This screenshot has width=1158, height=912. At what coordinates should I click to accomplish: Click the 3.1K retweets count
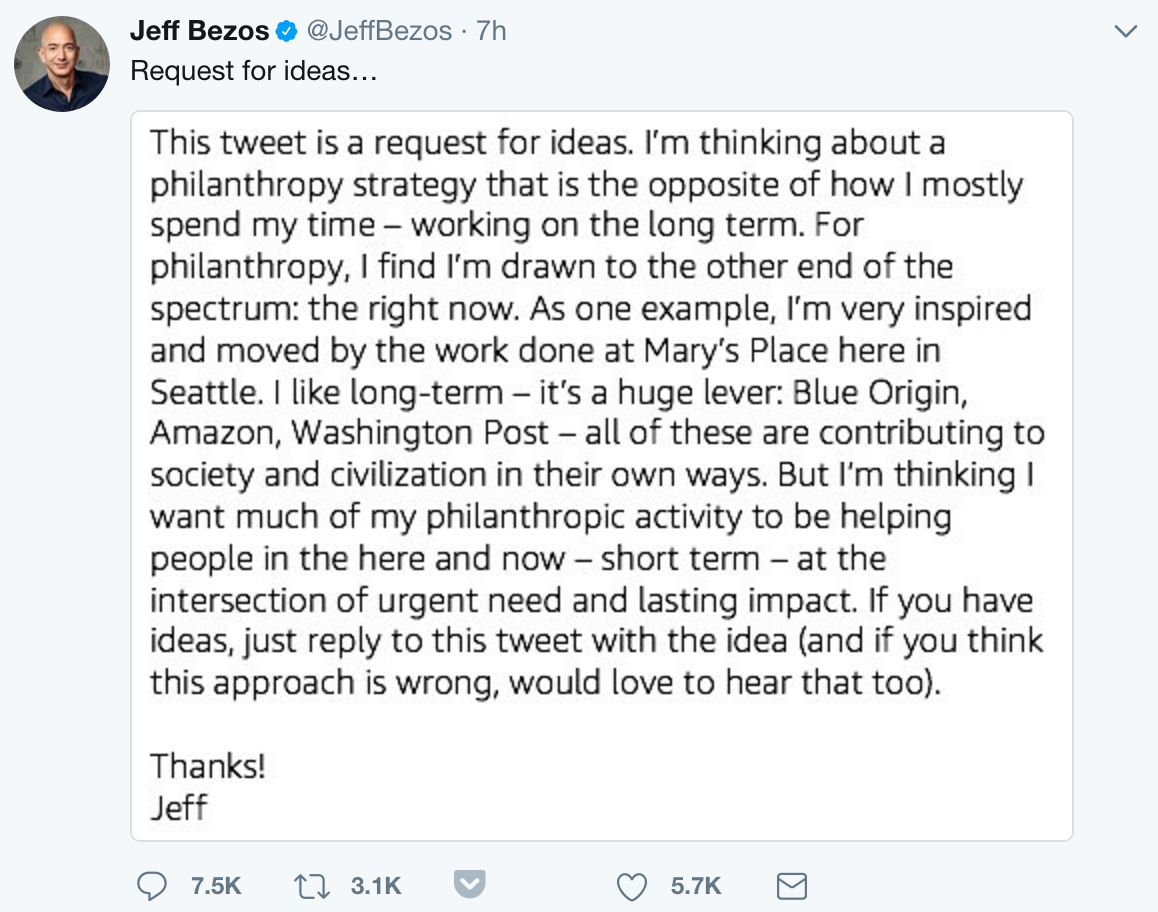click(376, 885)
